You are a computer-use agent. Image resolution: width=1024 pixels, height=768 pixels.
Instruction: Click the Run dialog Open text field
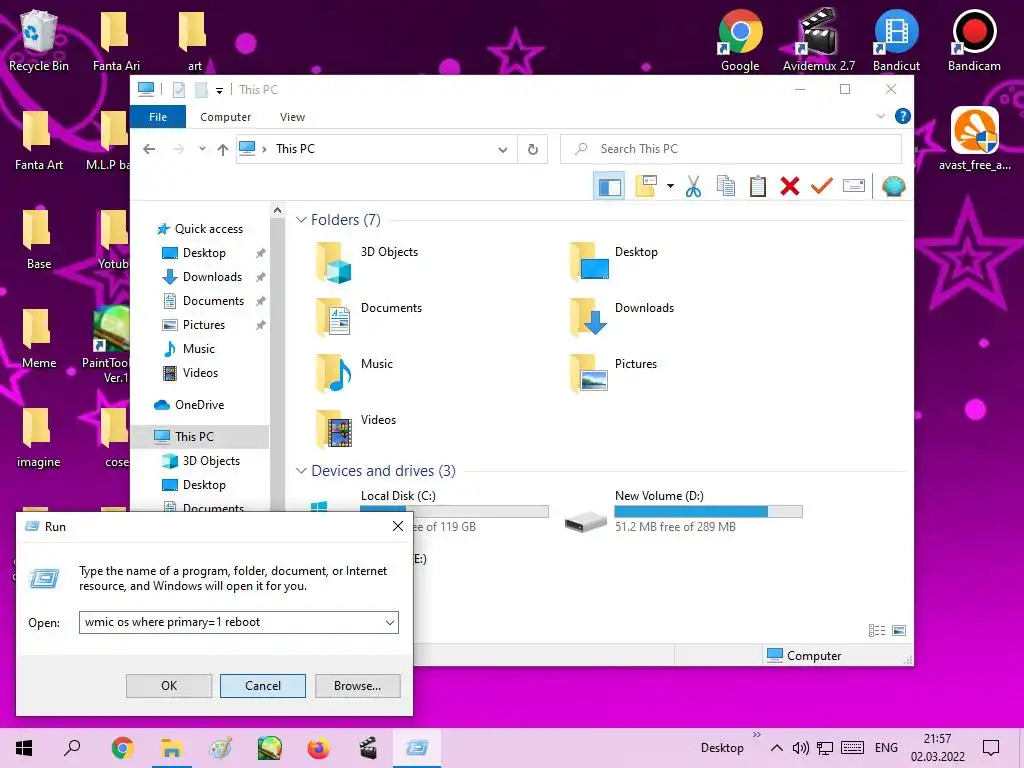click(x=231, y=622)
